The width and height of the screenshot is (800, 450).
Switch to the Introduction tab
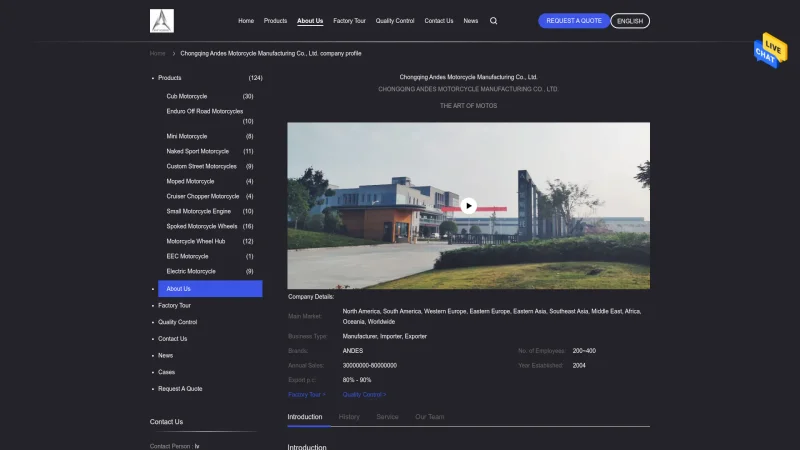(x=305, y=417)
